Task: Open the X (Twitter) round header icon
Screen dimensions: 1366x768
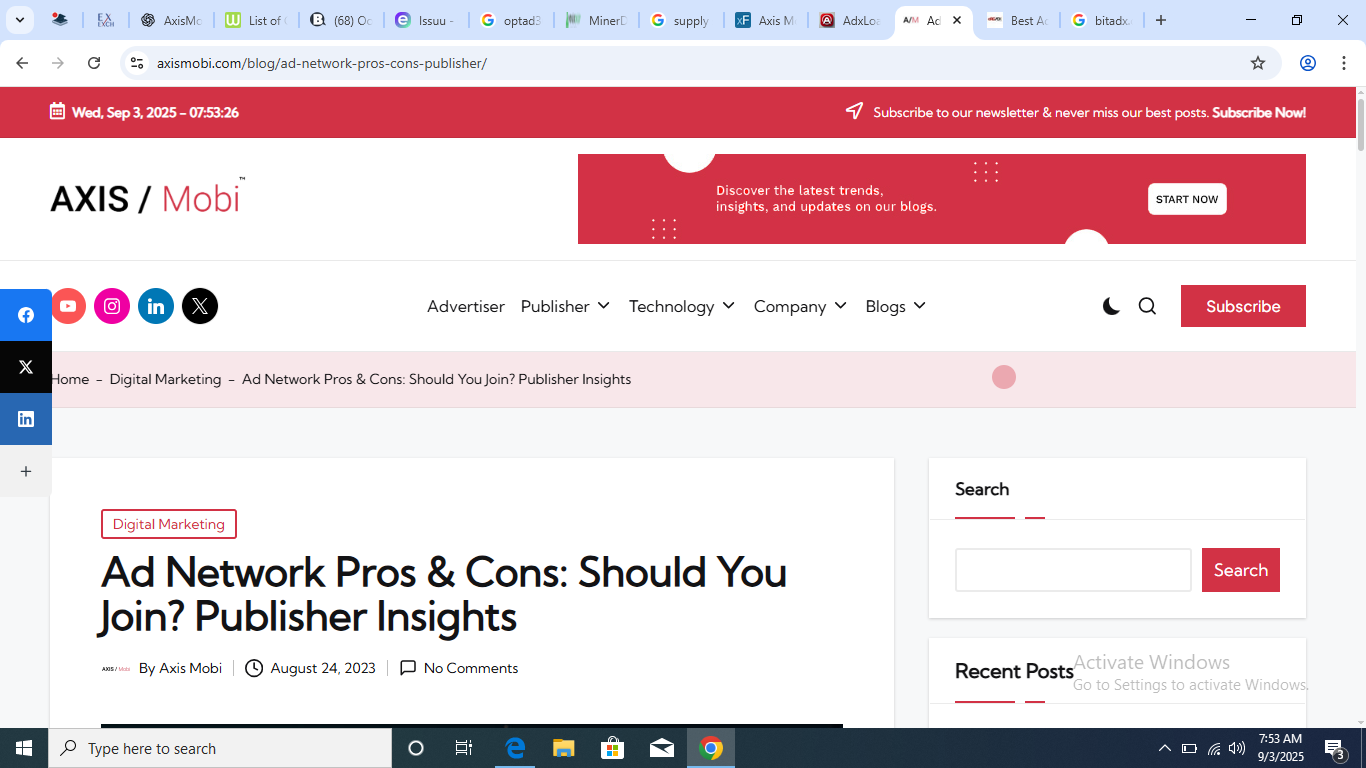Action: pos(200,306)
